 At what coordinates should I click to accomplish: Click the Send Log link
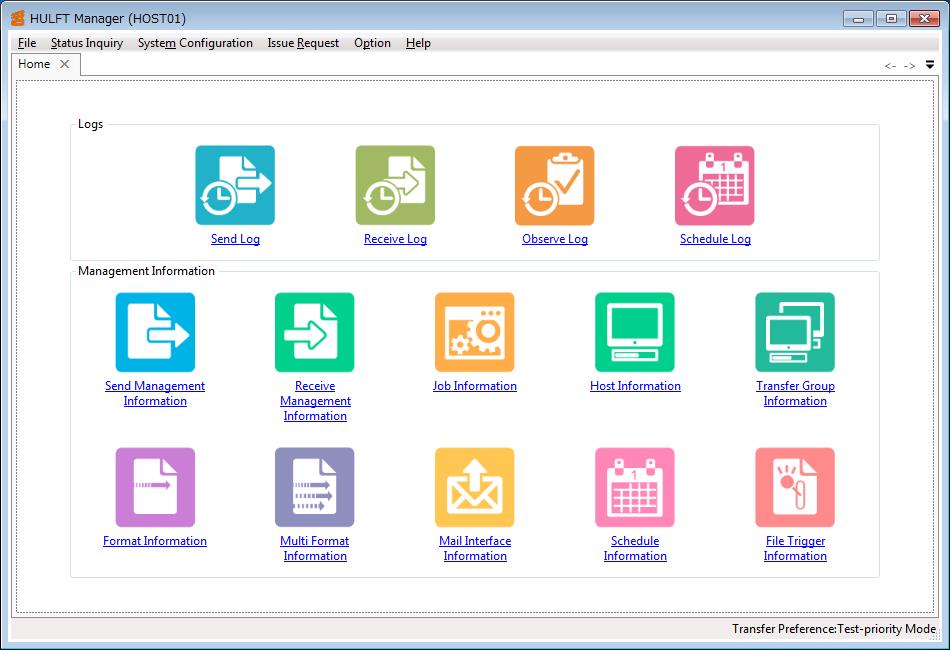235,239
